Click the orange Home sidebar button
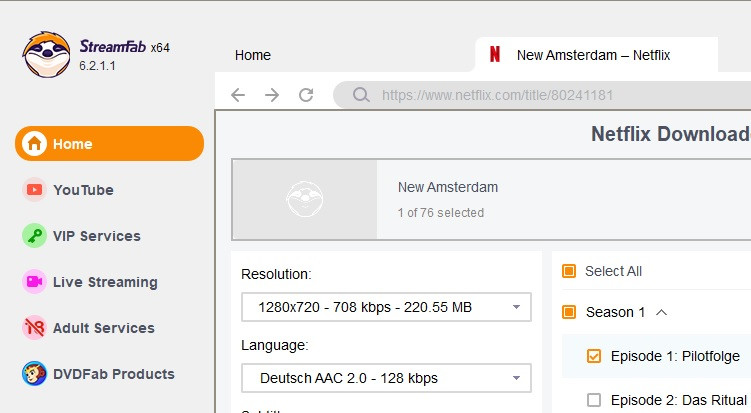The width and height of the screenshot is (751, 413). [109, 144]
